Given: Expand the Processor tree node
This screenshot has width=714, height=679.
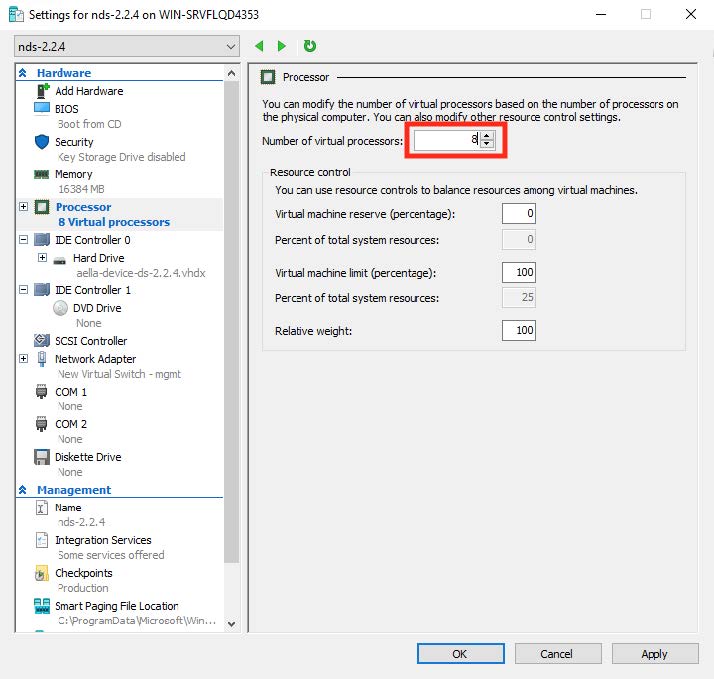Looking at the screenshot, I should click(x=23, y=207).
